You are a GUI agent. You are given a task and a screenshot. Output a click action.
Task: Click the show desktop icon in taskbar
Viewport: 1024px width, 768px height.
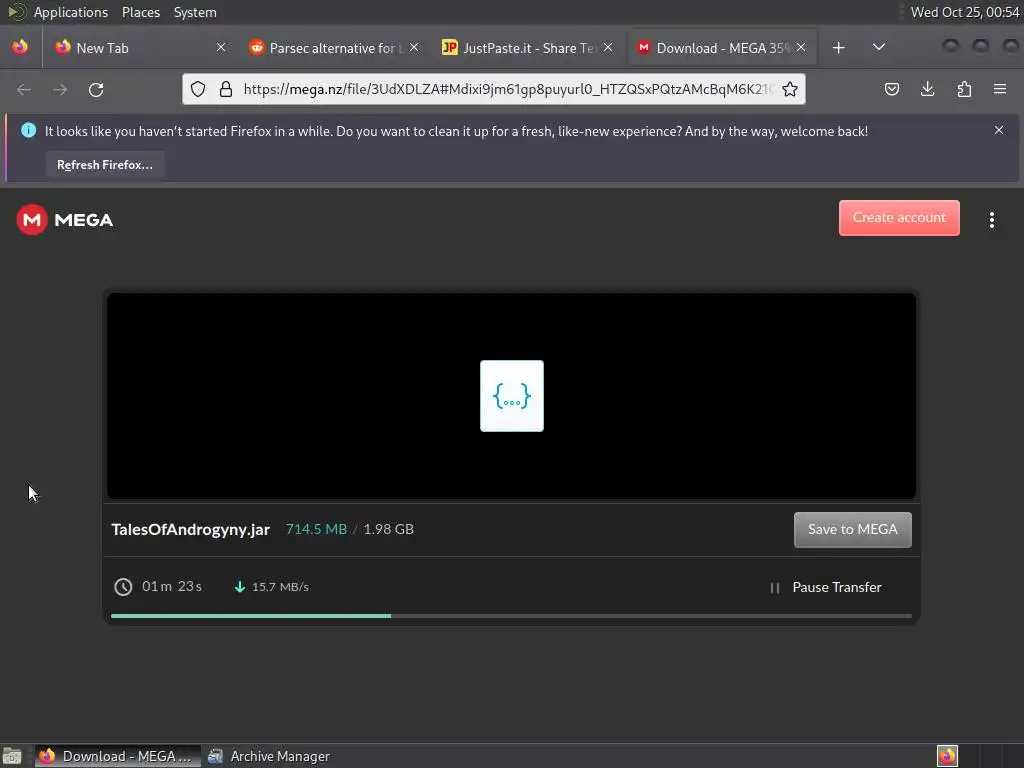[12, 756]
